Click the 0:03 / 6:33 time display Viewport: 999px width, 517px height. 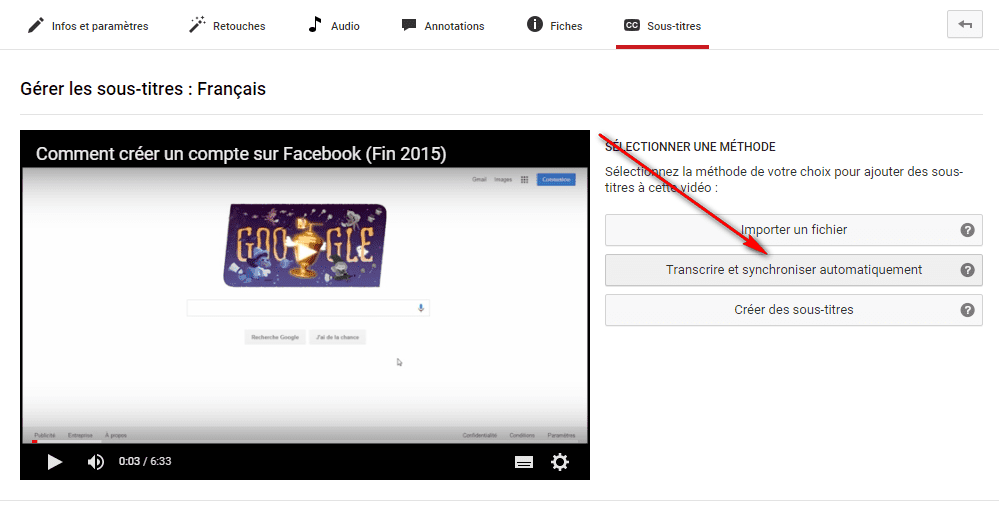(145, 462)
